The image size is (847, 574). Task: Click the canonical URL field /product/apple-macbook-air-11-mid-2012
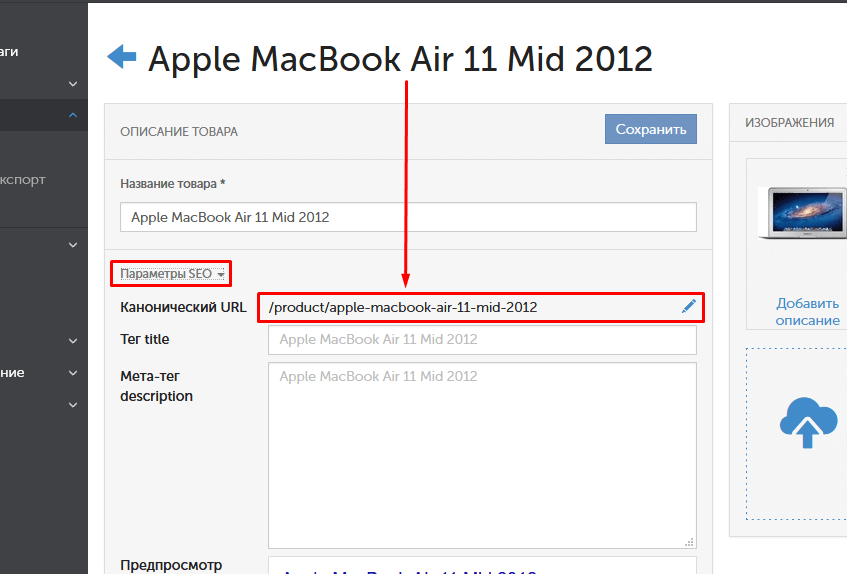[x=481, y=308]
